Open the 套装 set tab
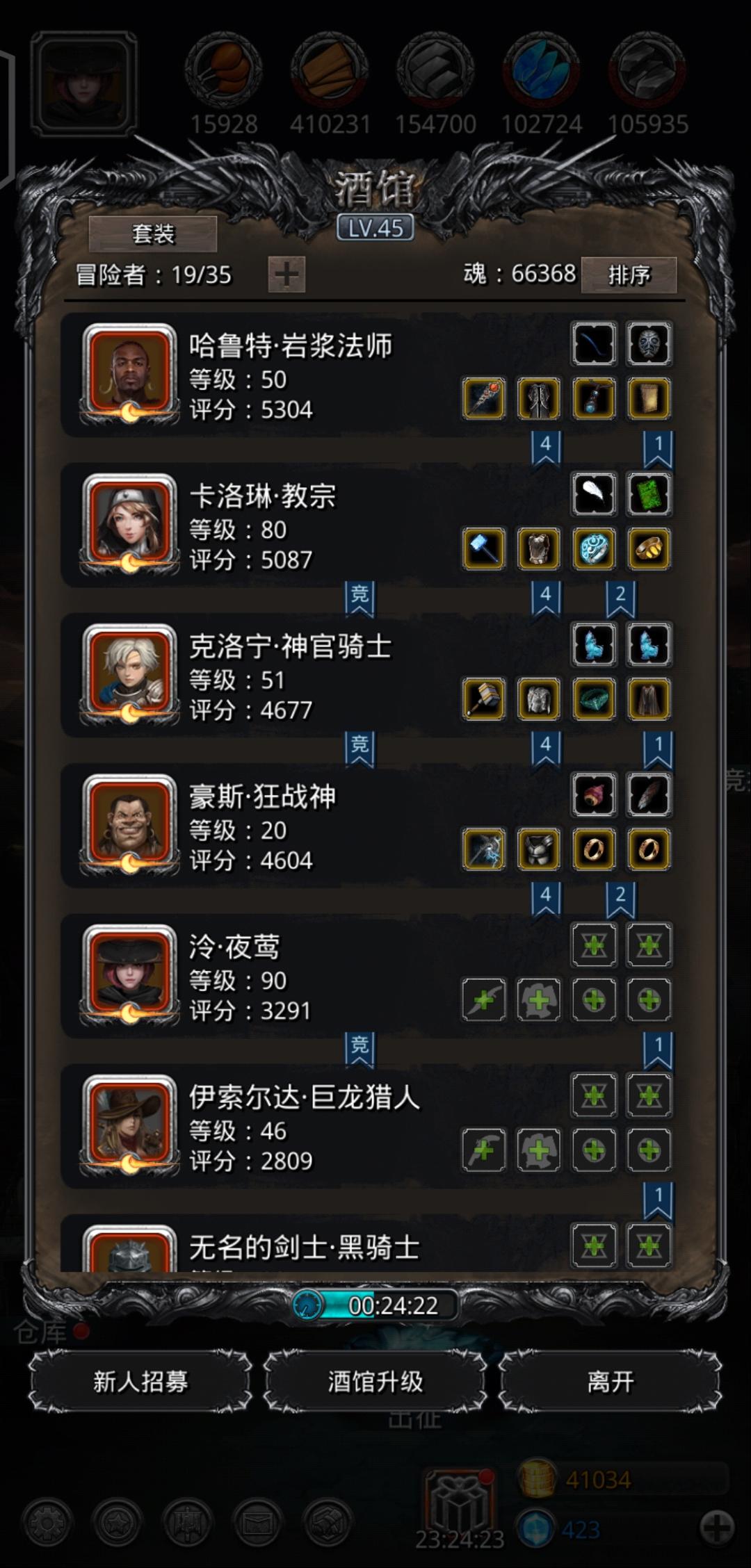The height and width of the screenshot is (1568, 751). pyautogui.click(x=153, y=234)
